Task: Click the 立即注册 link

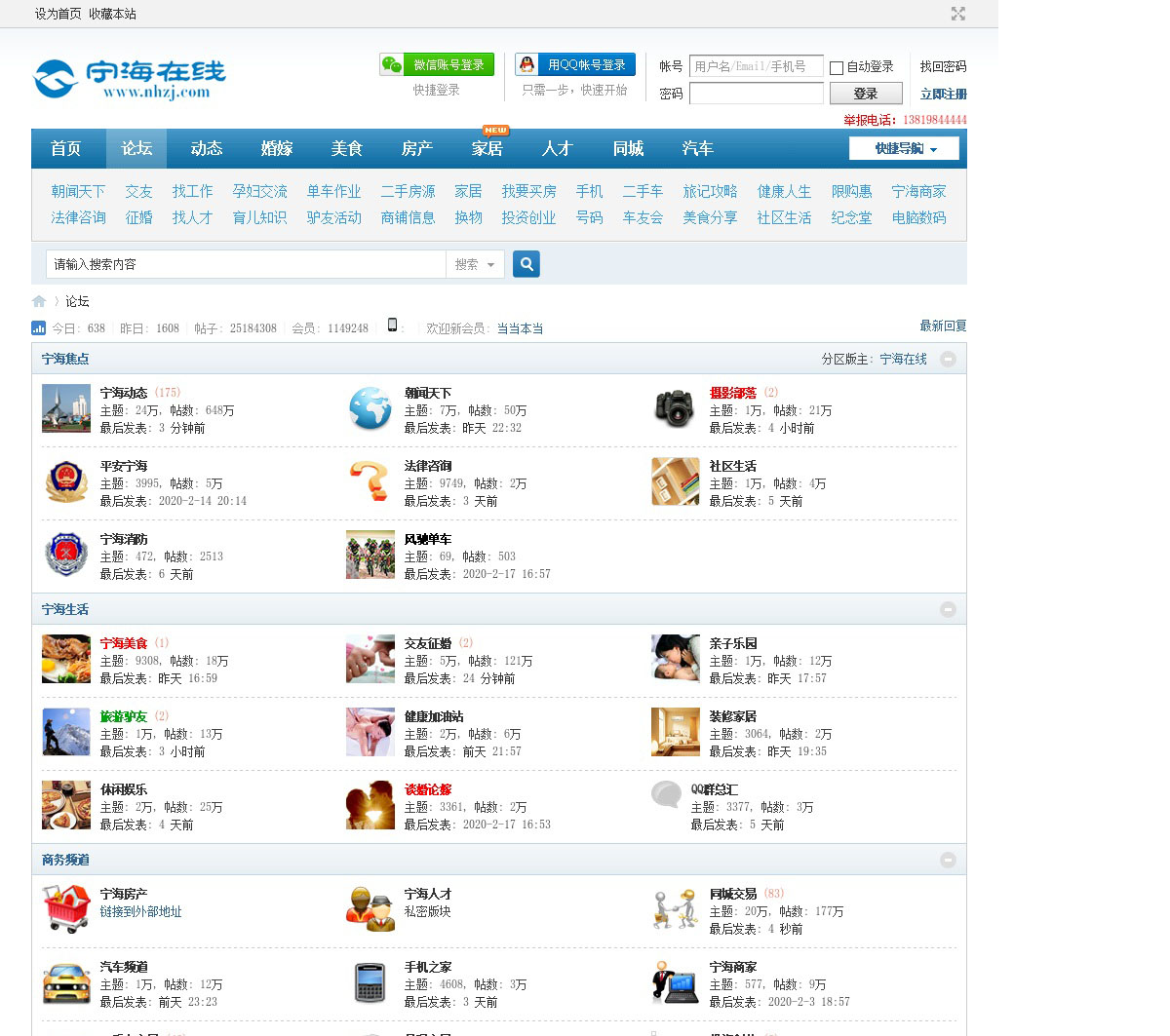Action: point(943,95)
